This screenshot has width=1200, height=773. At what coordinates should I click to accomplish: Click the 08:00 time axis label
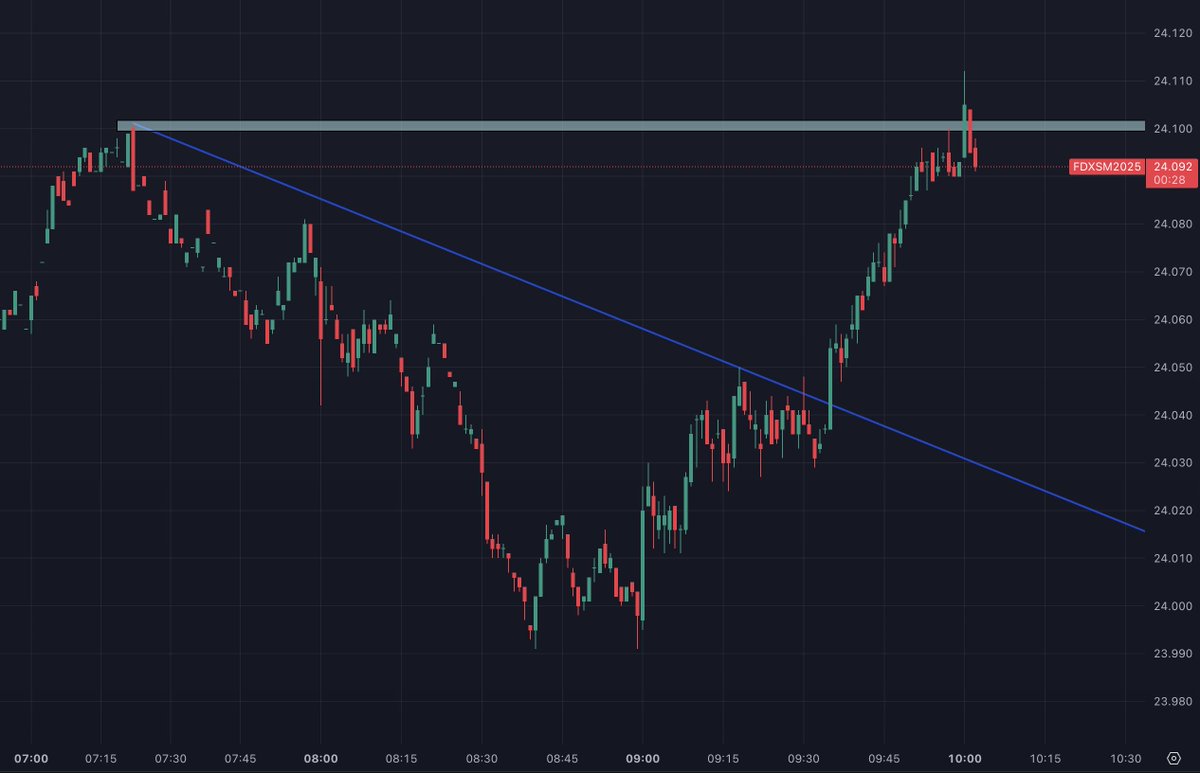(x=320, y=758)
